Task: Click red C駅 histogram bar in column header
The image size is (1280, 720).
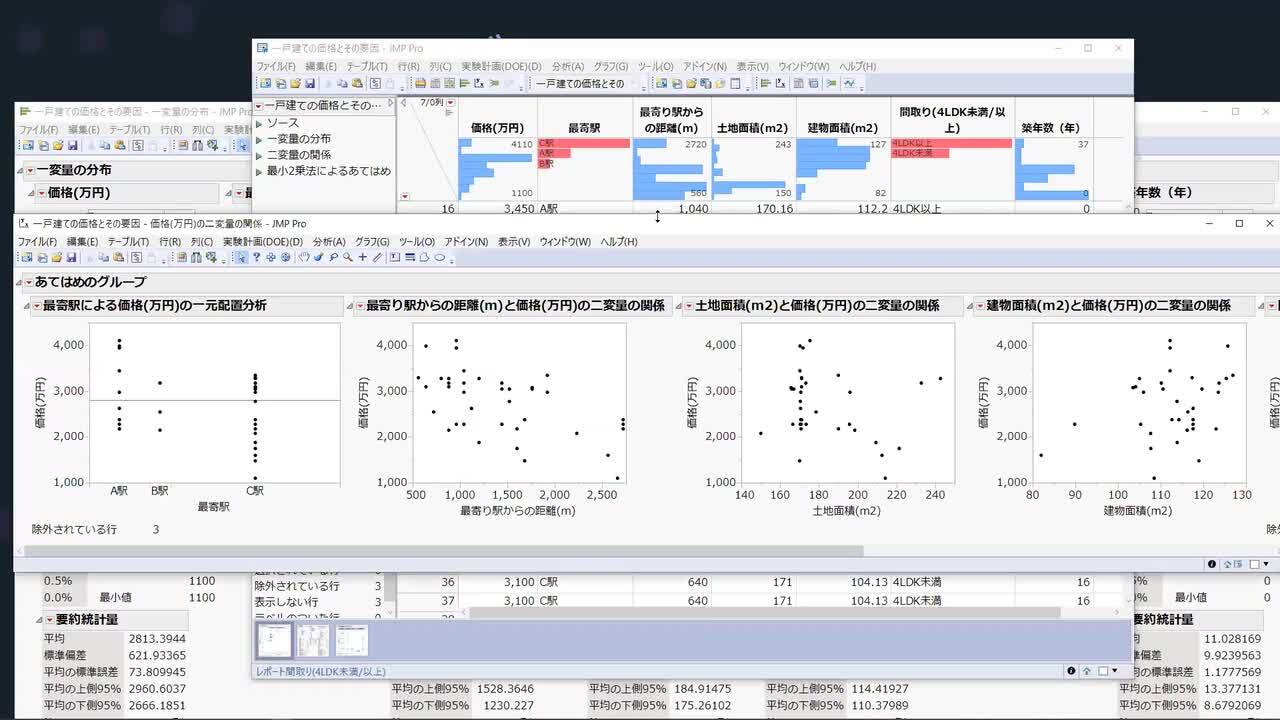Action: pyautogui.click(x=584, y=143)
